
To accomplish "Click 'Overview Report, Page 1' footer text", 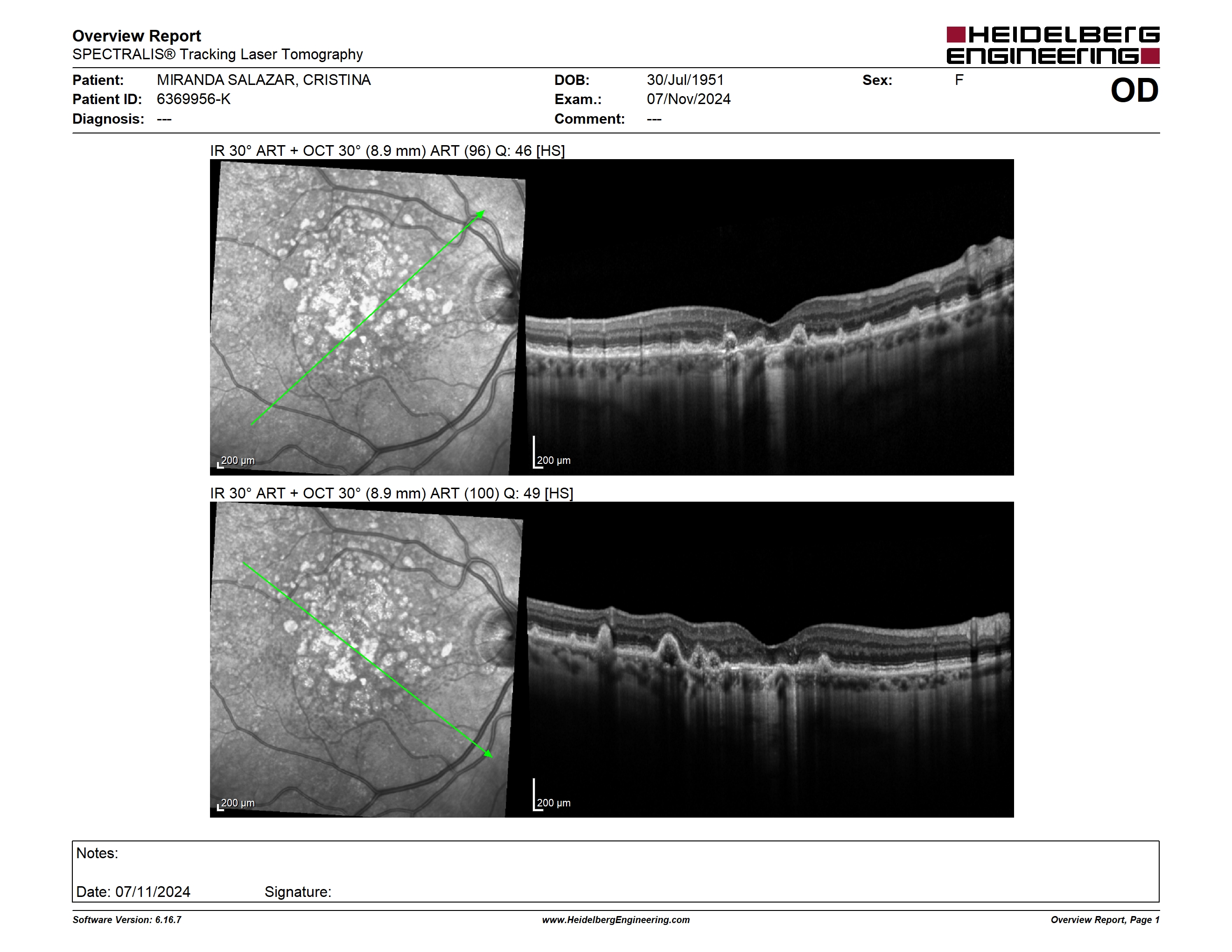I will tap(1105, 920).
